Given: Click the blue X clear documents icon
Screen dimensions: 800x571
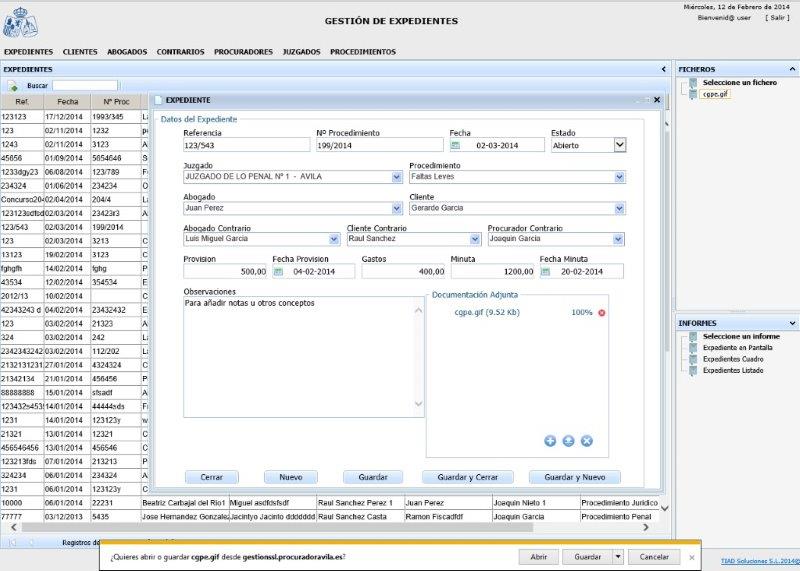Looking at the screenshot, I should point(587,441).
